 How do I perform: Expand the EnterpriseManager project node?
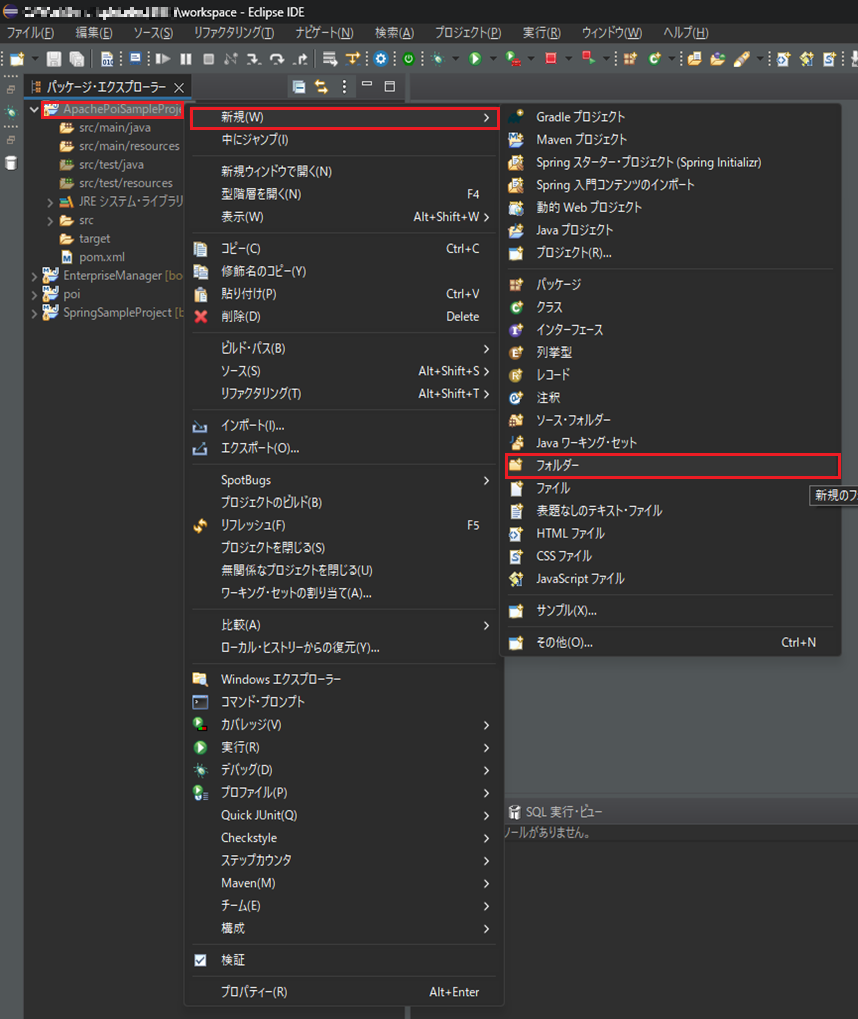point(34,276)
